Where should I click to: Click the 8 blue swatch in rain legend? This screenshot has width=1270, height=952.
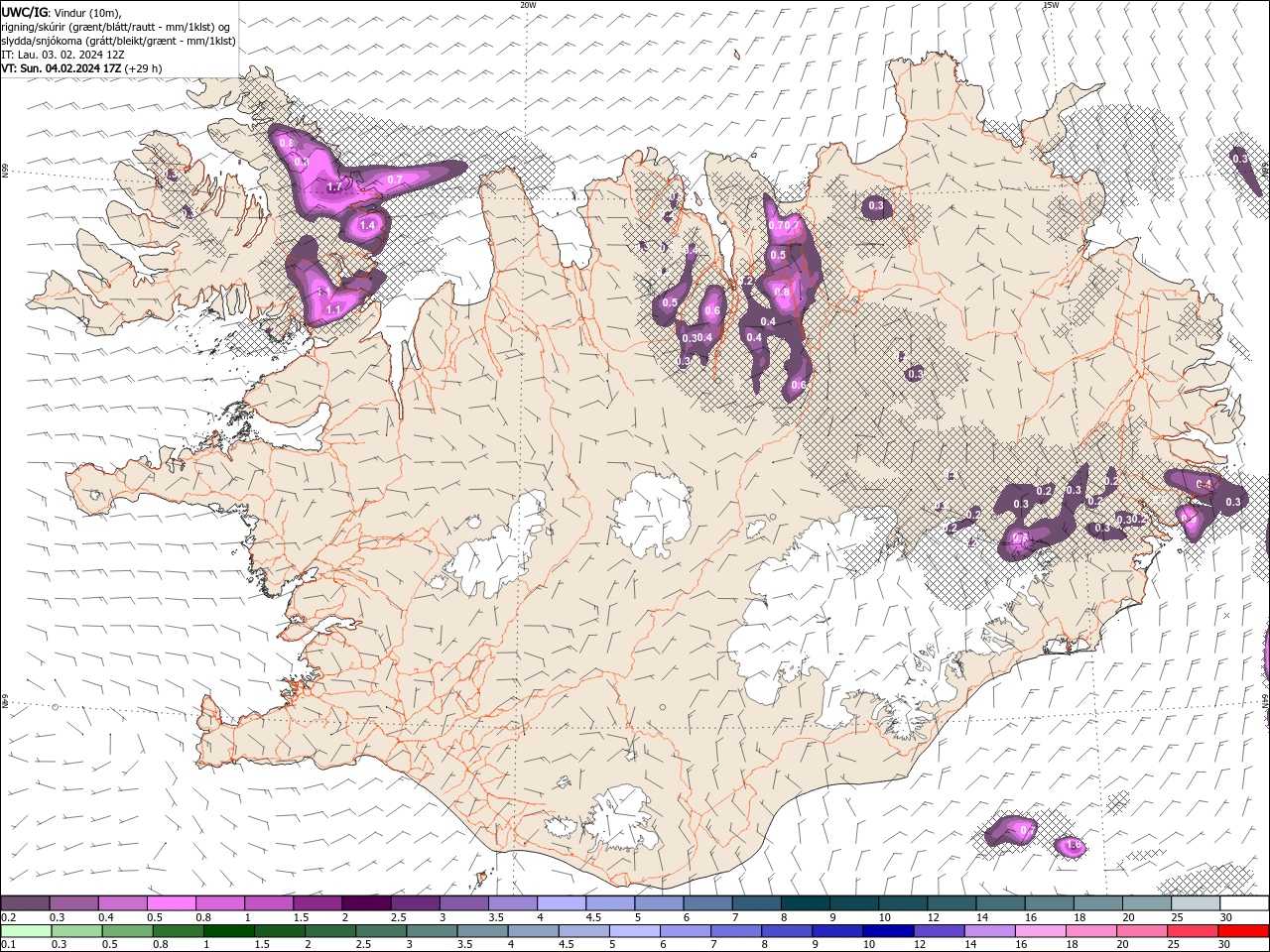pyautogui.click(x=787, y=931)
